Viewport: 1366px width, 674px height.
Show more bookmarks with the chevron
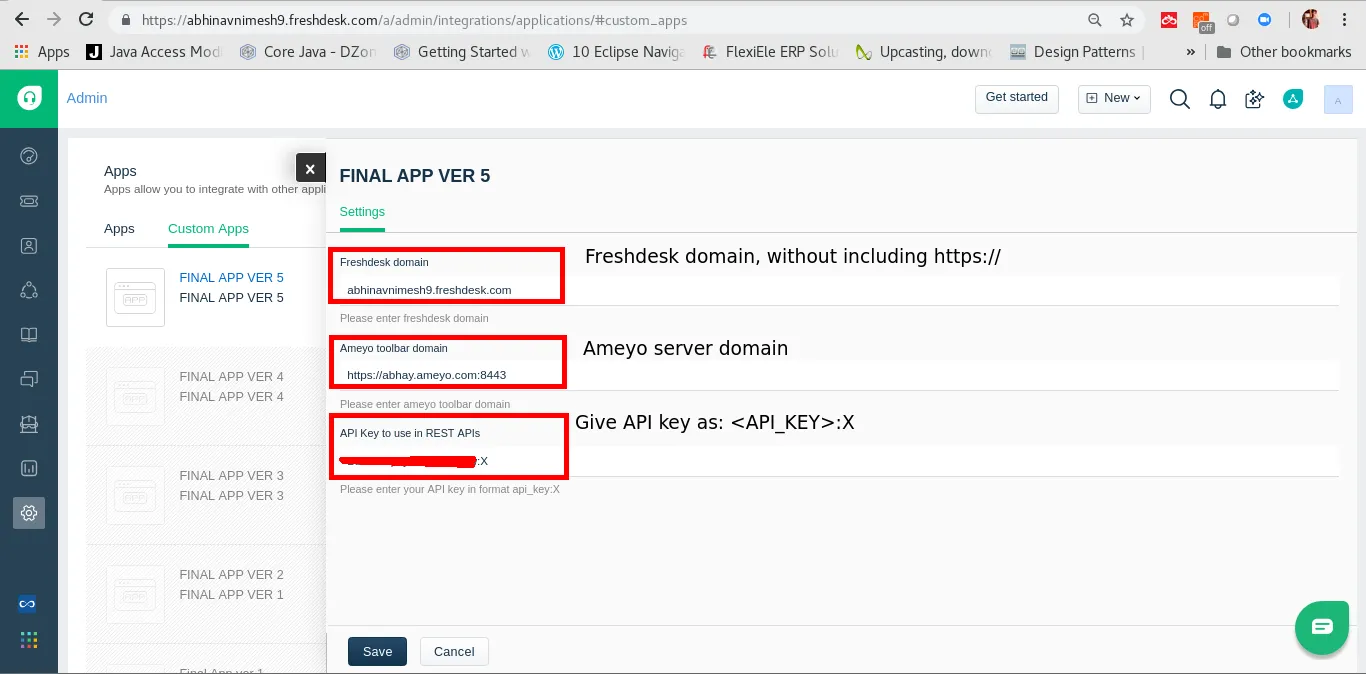[1190, 52]
